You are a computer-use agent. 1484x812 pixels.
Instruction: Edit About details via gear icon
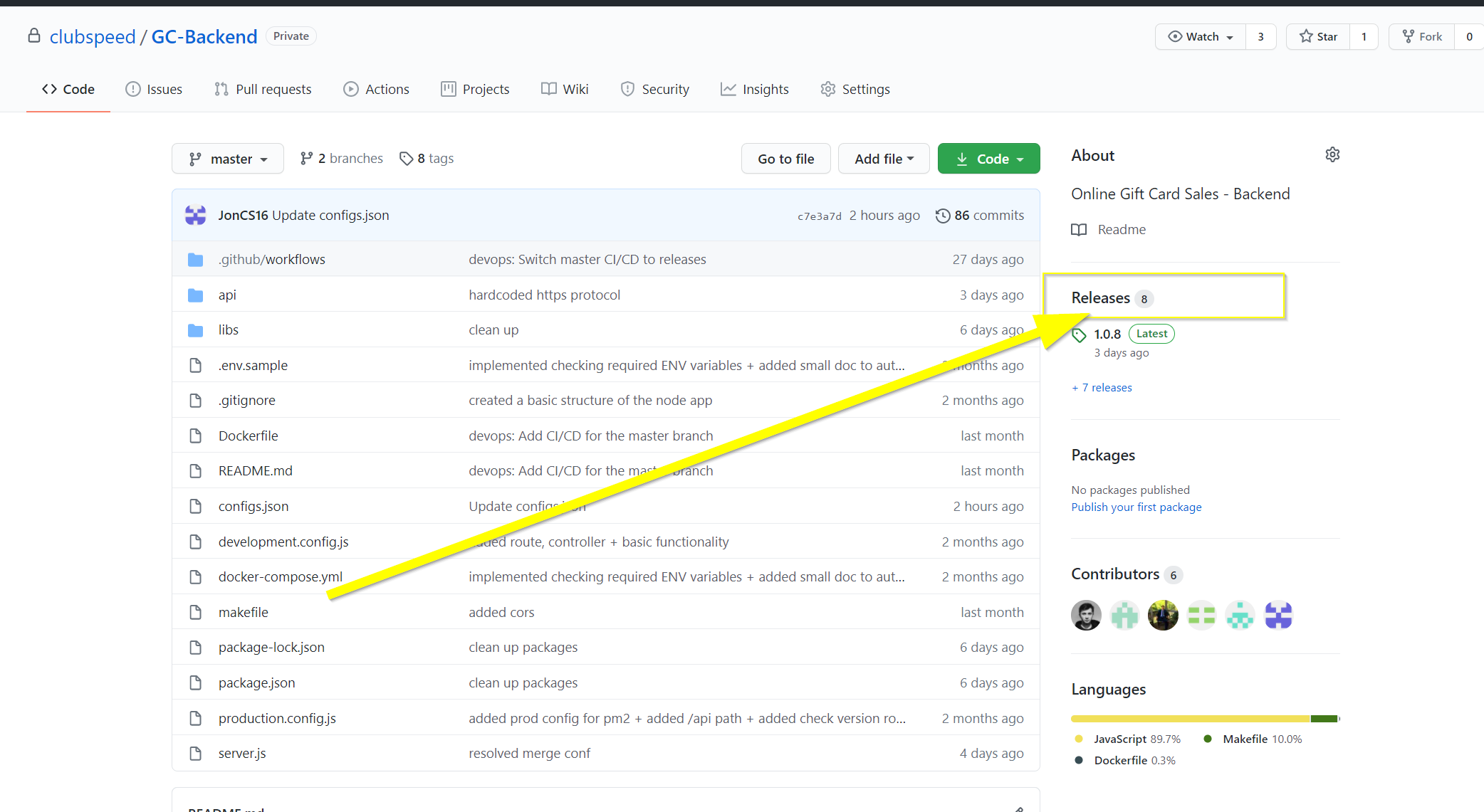click(1332, 155)
